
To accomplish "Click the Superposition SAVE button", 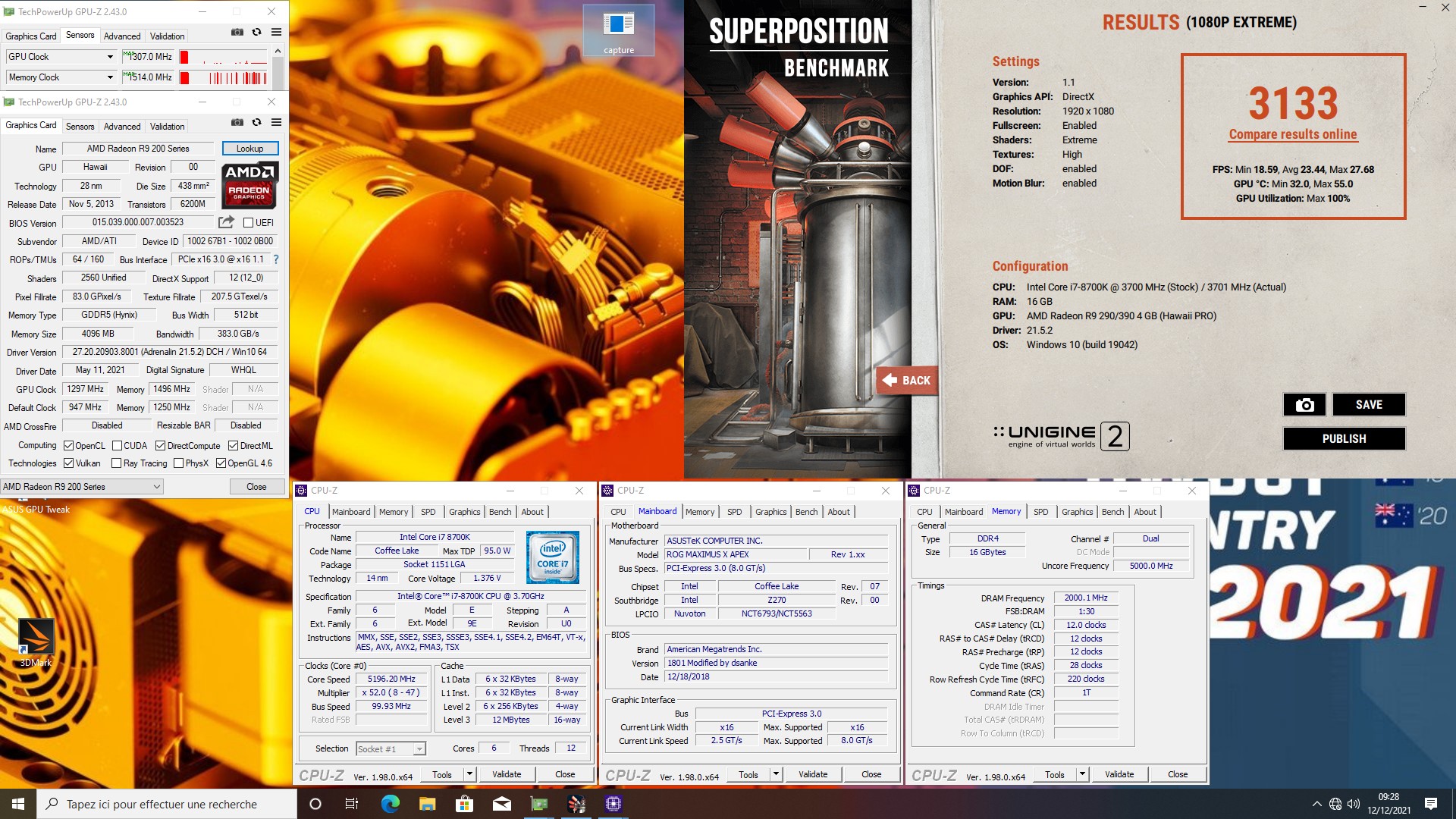I will [x=1369, y=405].
